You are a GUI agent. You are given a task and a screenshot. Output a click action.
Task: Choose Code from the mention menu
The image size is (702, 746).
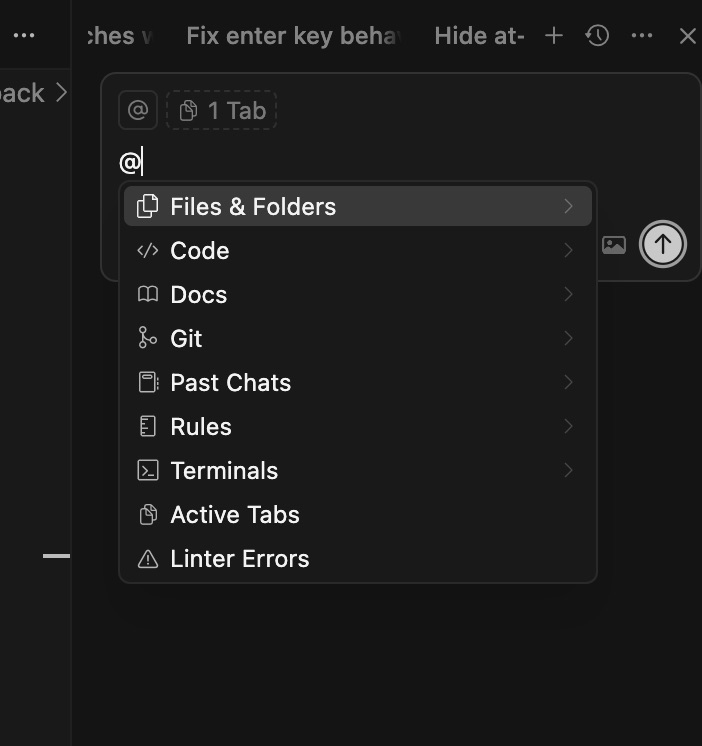coord(200,251)
